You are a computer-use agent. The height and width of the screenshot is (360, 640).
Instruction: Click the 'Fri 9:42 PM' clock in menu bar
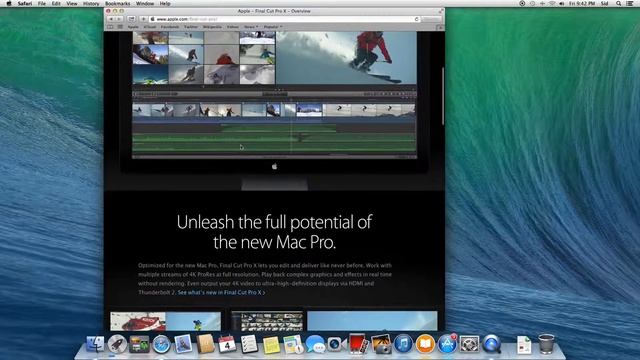582,3
